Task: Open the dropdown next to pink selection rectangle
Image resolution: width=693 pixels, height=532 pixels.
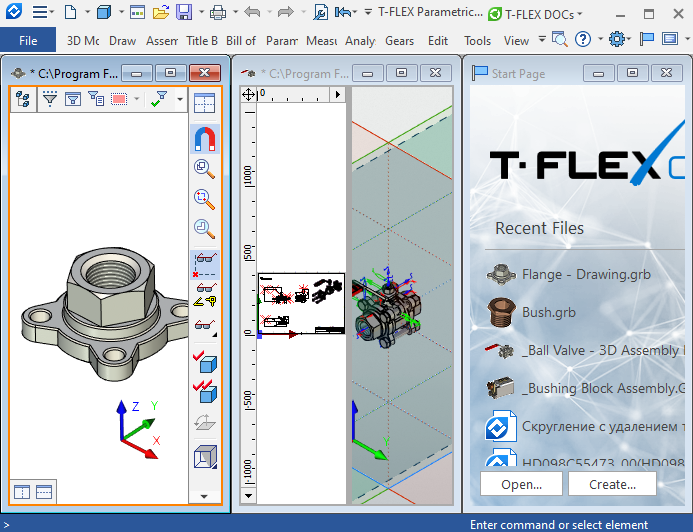Action: pos(137,99)
